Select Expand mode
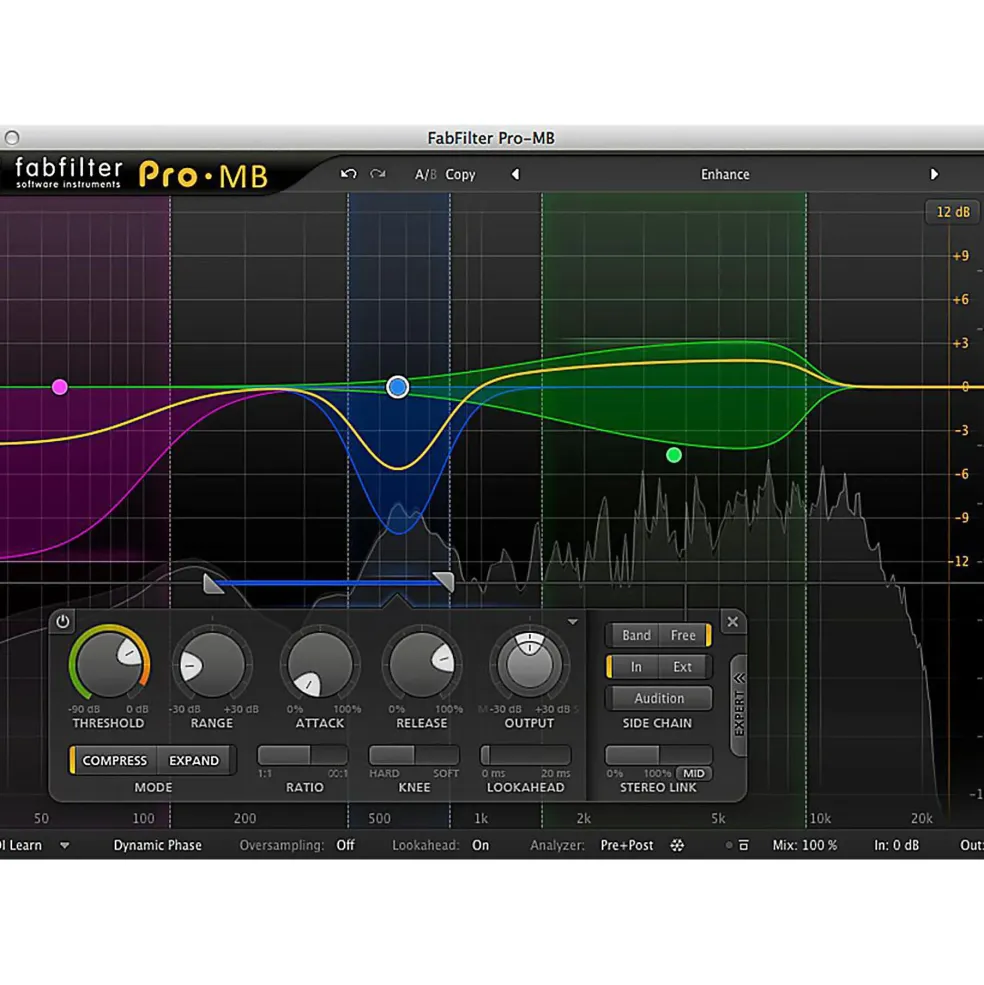This screenshot has height=985, width=984. coord(194,760)
